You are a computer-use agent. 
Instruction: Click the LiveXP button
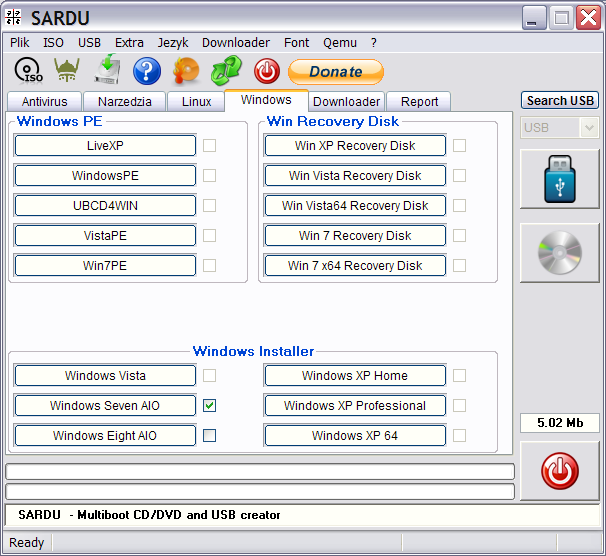105,146
